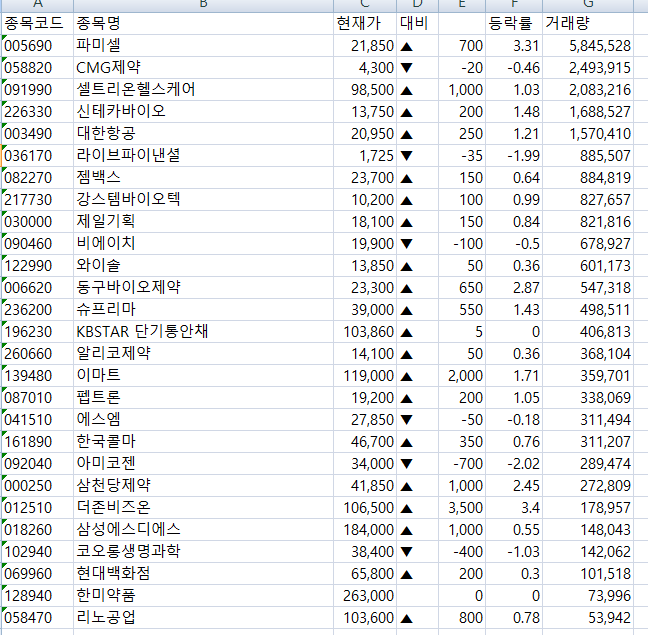Select change rate cell -2.02
The width and height of the screenshot is (648, 635).
point(514,464)
